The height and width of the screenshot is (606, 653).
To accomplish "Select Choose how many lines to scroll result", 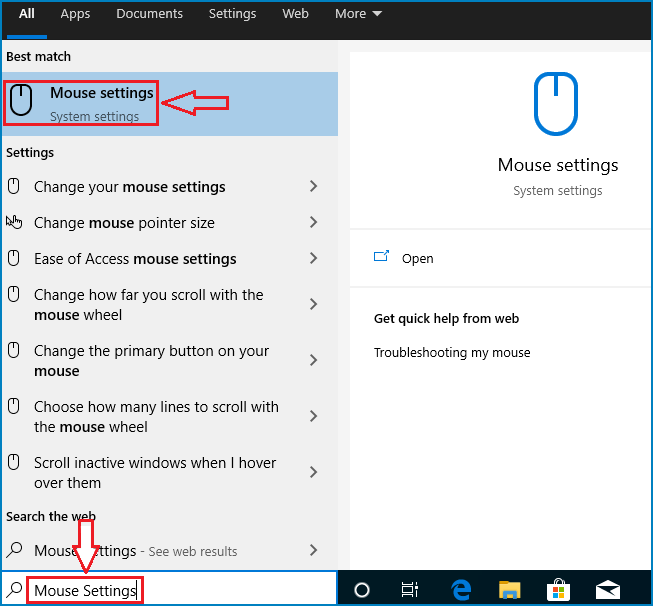I will coord(170,416).
